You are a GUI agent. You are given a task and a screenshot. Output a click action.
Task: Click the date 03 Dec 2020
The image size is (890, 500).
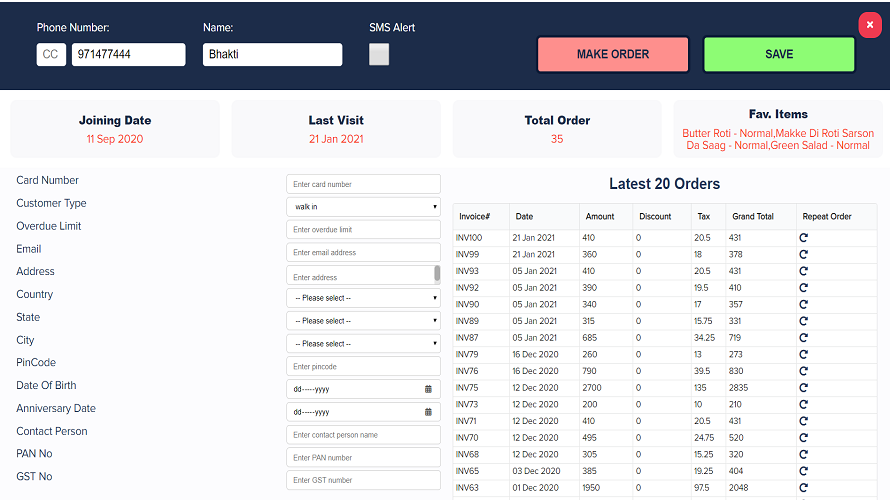[536, 471]
